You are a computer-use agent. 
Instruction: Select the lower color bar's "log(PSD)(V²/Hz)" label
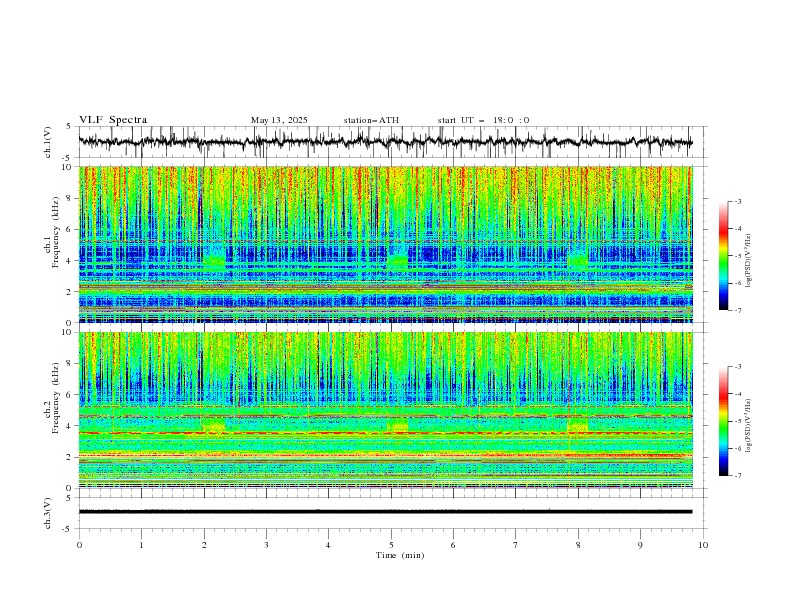click(x=749, y=425)
